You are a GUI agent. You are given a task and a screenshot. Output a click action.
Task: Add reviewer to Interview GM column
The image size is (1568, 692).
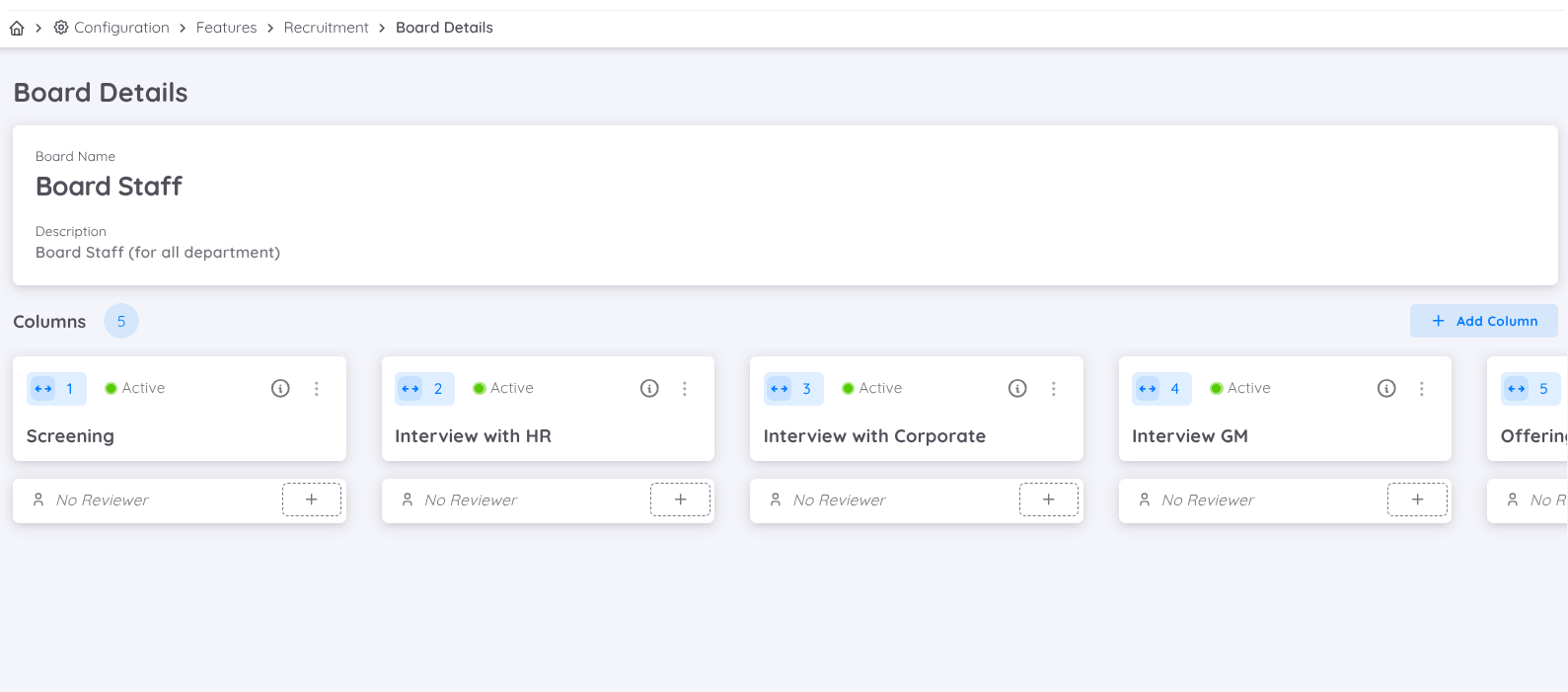point(1417,500)
